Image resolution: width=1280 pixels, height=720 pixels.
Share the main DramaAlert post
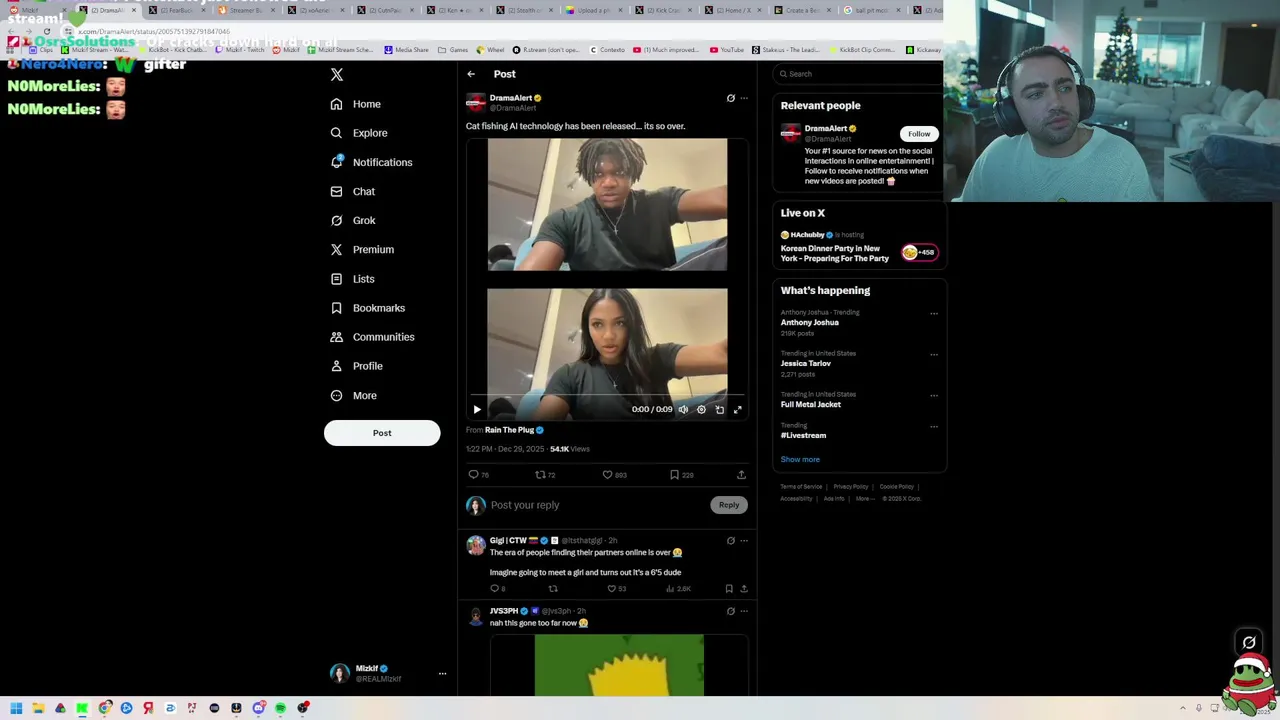(741, 475)
